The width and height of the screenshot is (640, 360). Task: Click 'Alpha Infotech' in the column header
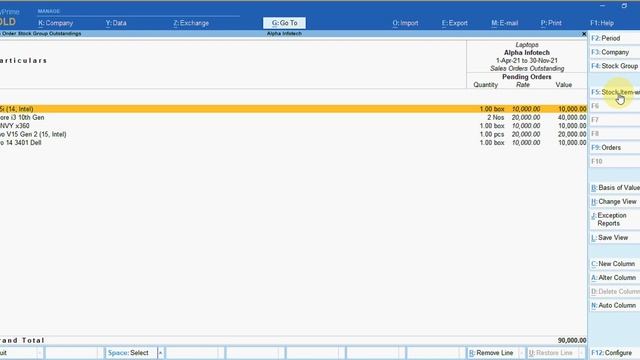527,53
